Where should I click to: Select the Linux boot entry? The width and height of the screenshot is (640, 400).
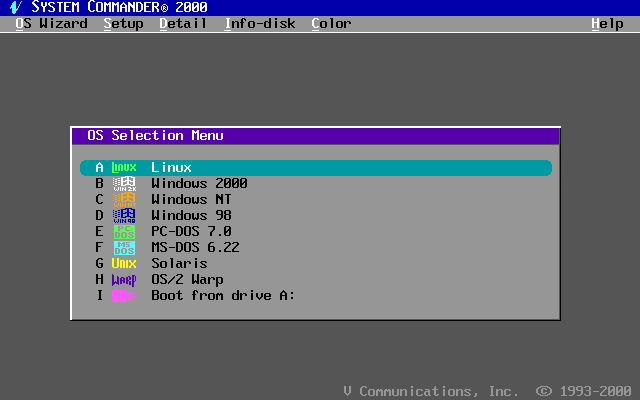171,168
